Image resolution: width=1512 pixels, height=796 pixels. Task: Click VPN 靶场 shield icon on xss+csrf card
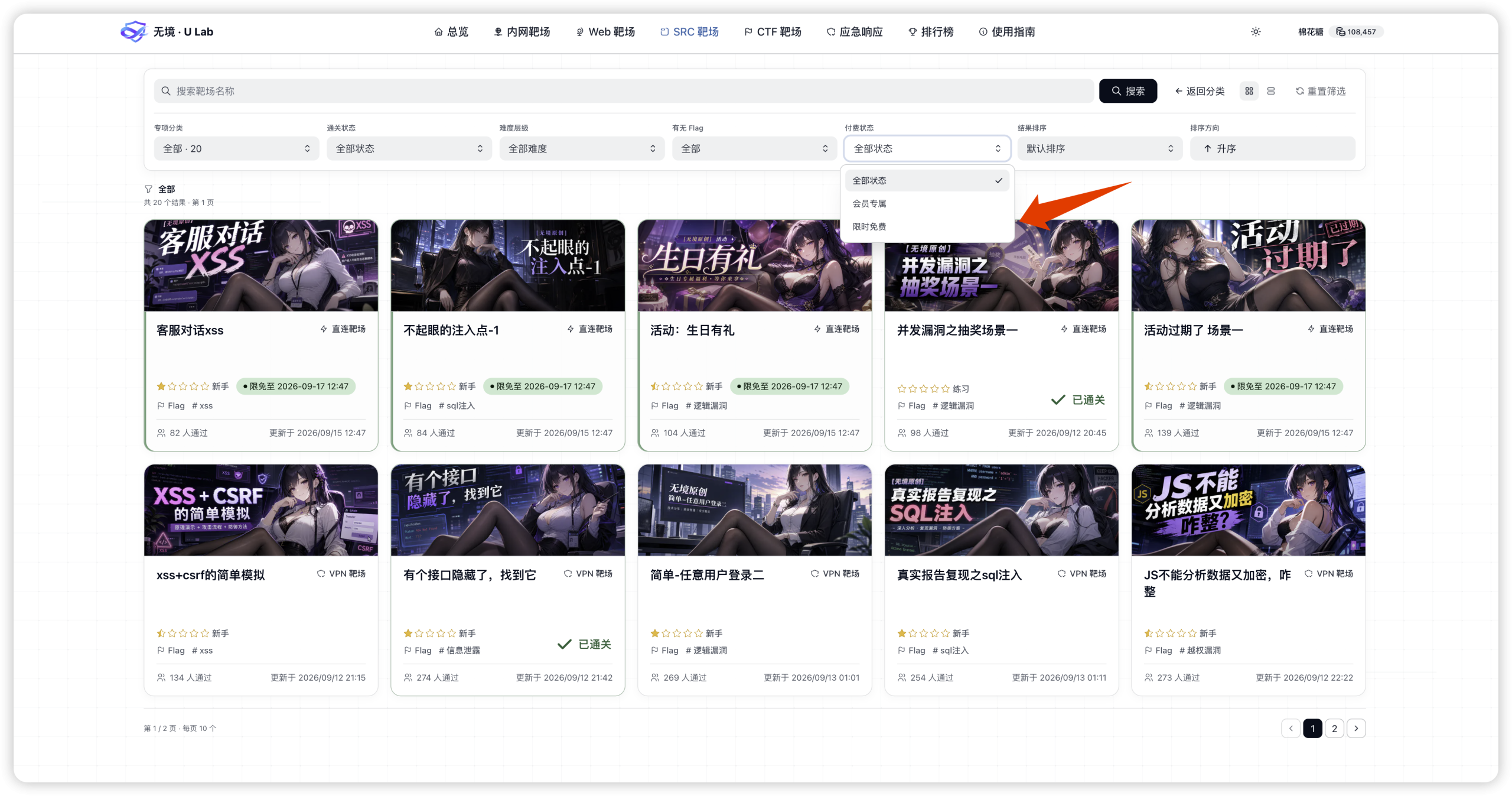(x=321, y=574)
